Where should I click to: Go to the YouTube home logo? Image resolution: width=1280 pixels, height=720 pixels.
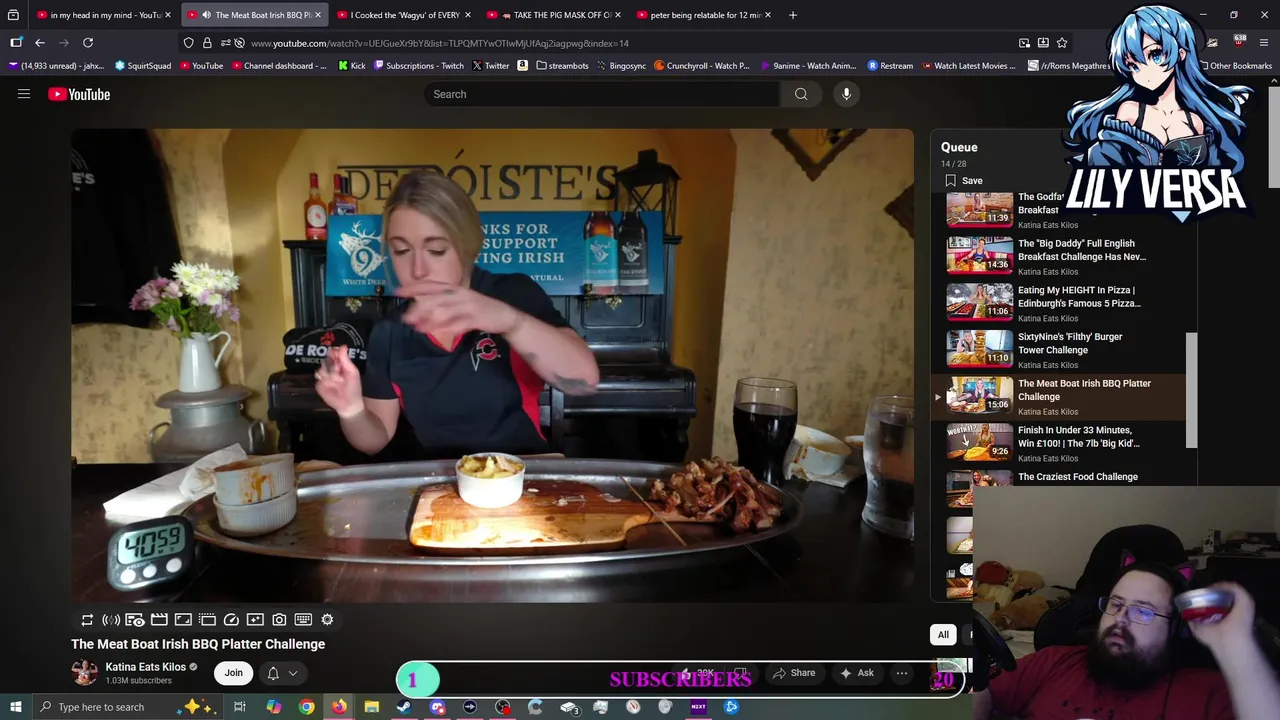pos(79,94)
